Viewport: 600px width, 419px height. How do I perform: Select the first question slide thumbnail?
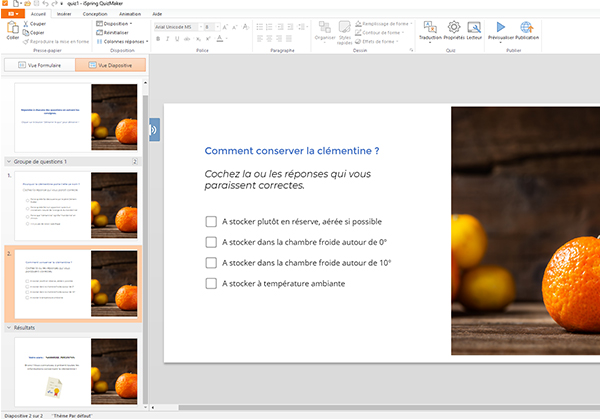(75, 205)
